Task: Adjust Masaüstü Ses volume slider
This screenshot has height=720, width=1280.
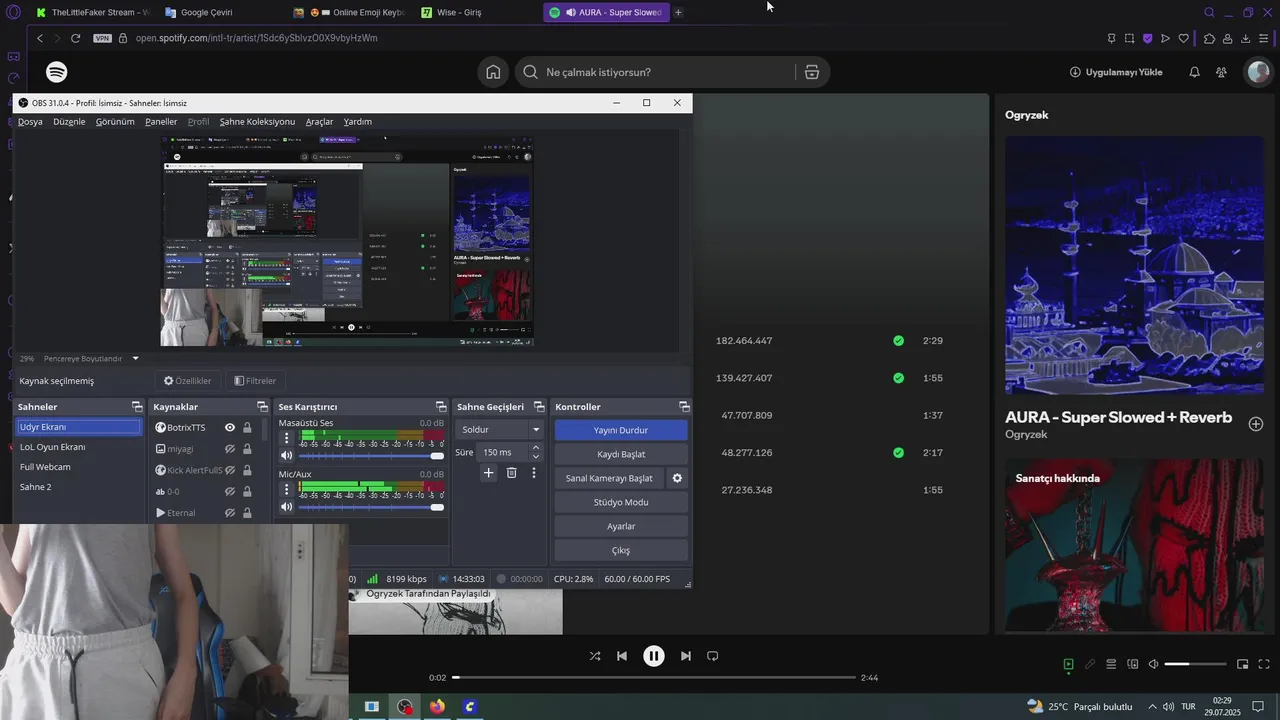Action: point(371,456)
